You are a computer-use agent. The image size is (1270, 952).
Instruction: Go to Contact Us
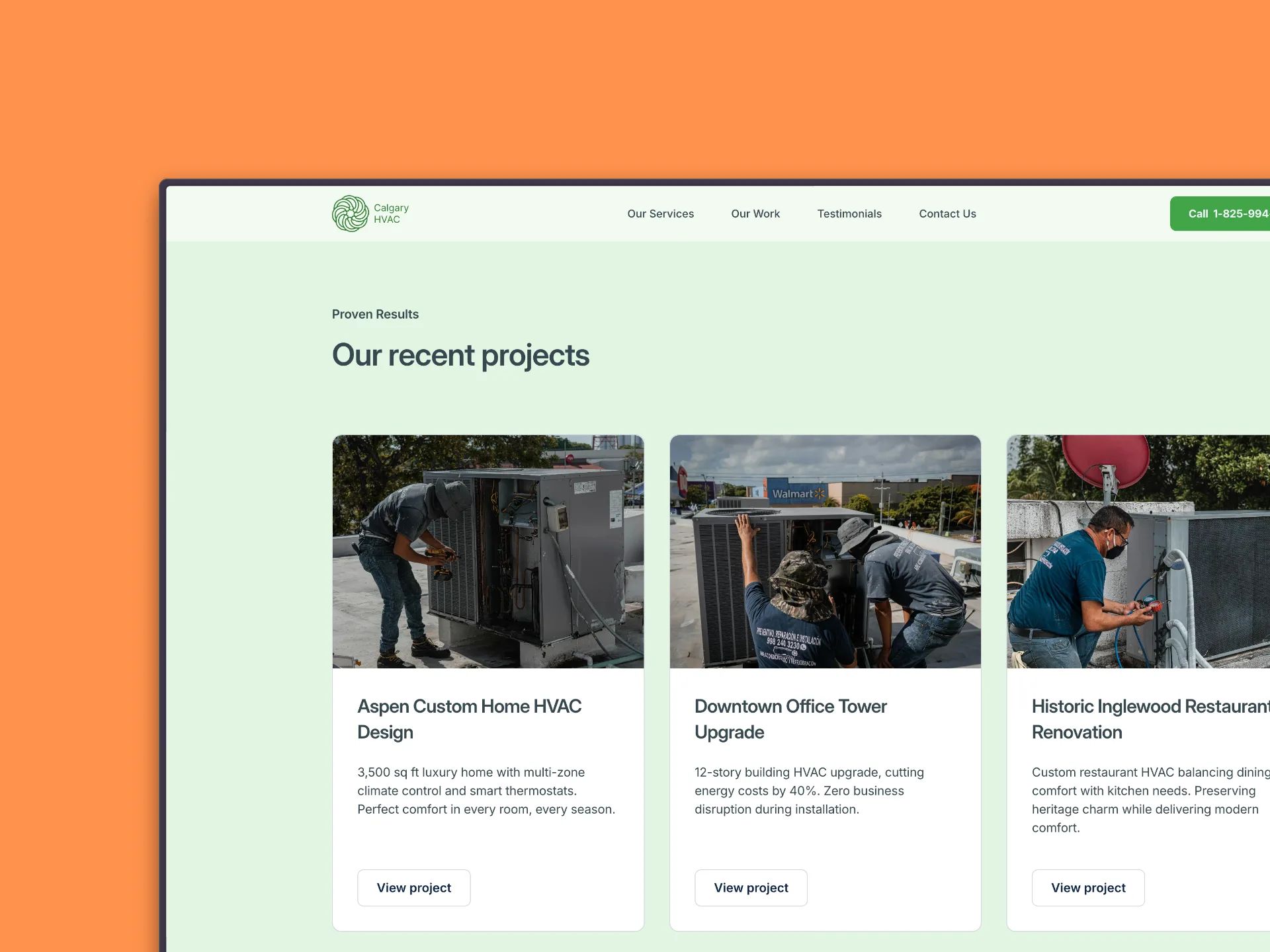point(947,214)
